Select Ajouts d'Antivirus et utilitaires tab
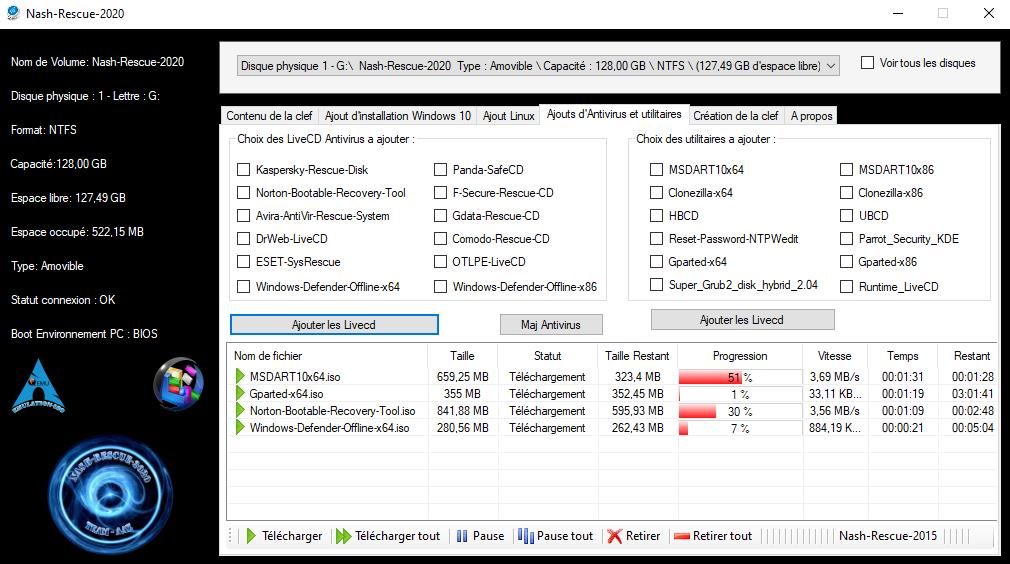 pyautogui.click(x=614, y=114)
